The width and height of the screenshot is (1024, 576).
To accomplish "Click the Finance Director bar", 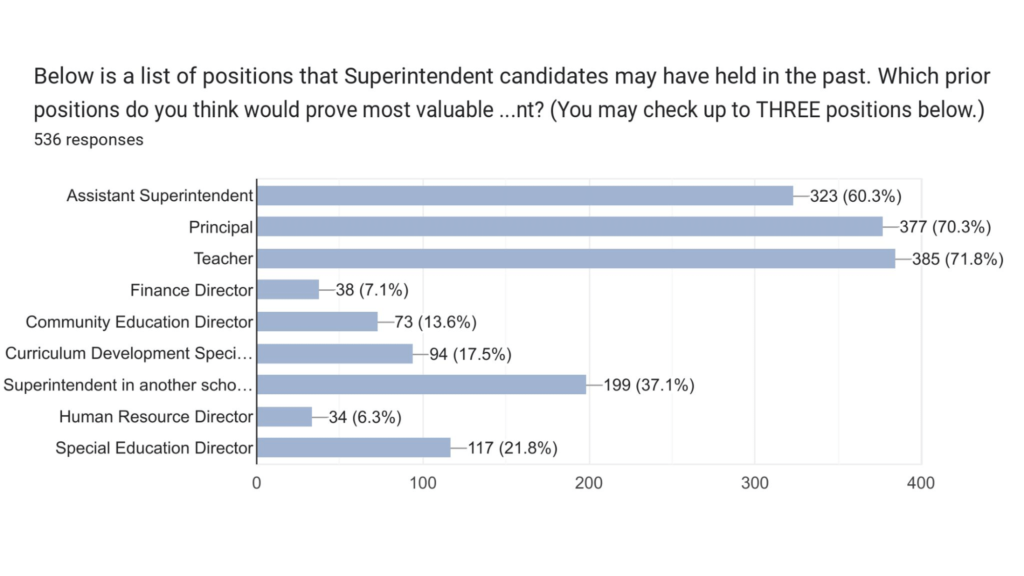I will pyautogui.click(x=288, y=290).
